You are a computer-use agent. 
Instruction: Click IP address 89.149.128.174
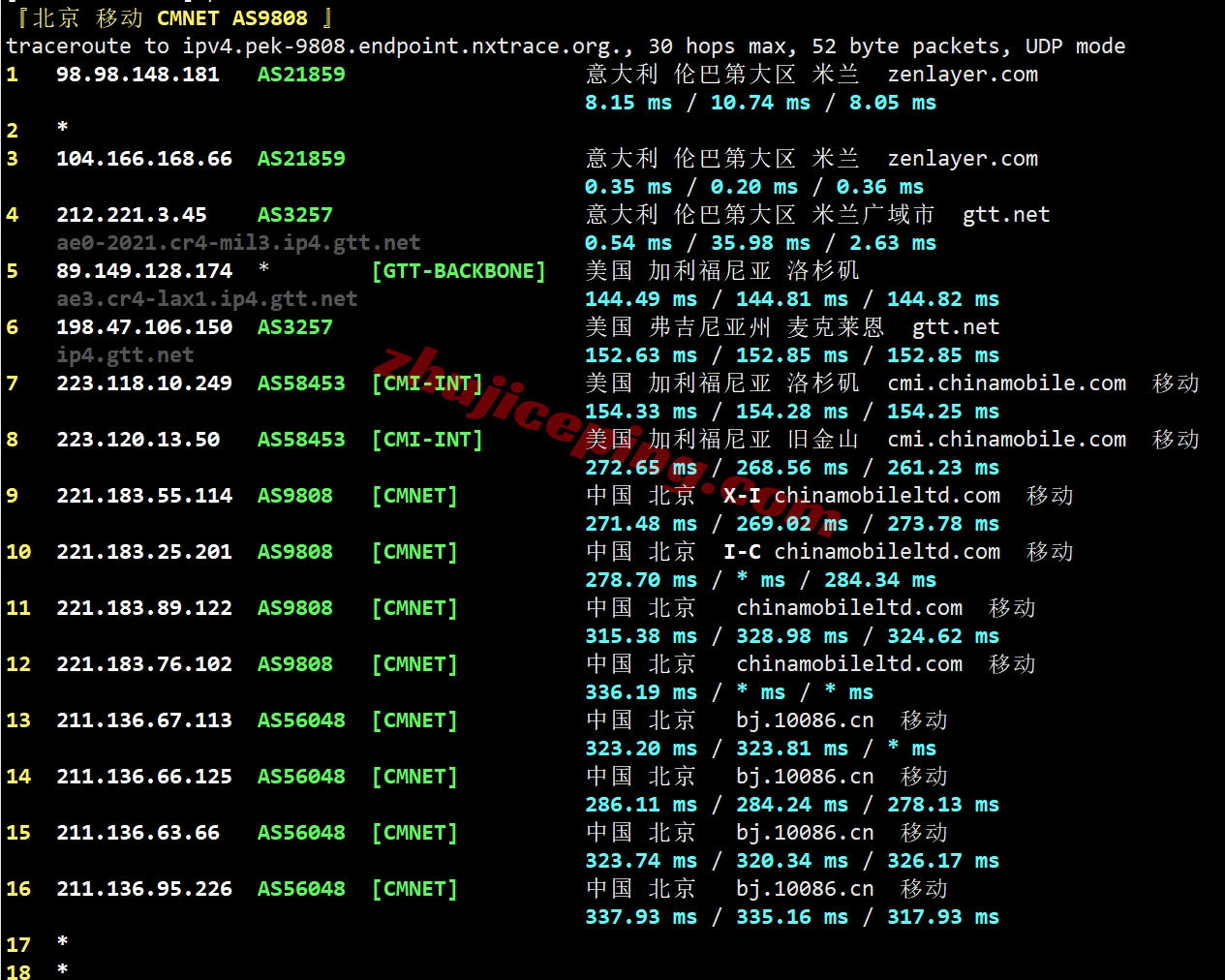tap(144, 271)
